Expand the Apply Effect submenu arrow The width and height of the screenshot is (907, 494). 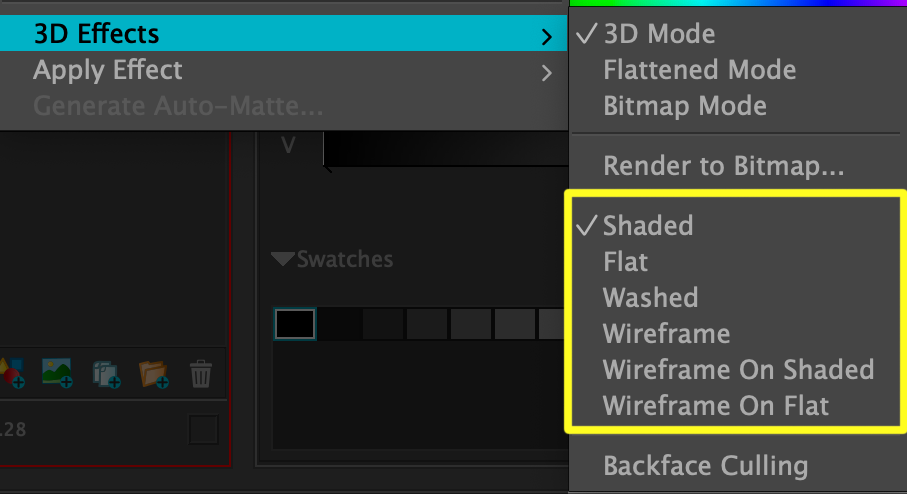pyautogui.click(x=546, y=72)
